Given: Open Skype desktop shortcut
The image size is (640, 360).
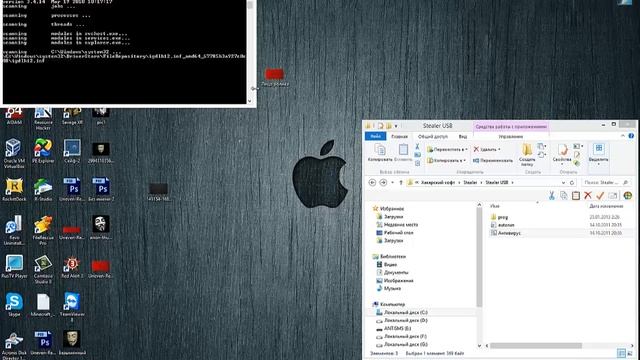Looking at the screenshot, I should coord(14,304).
